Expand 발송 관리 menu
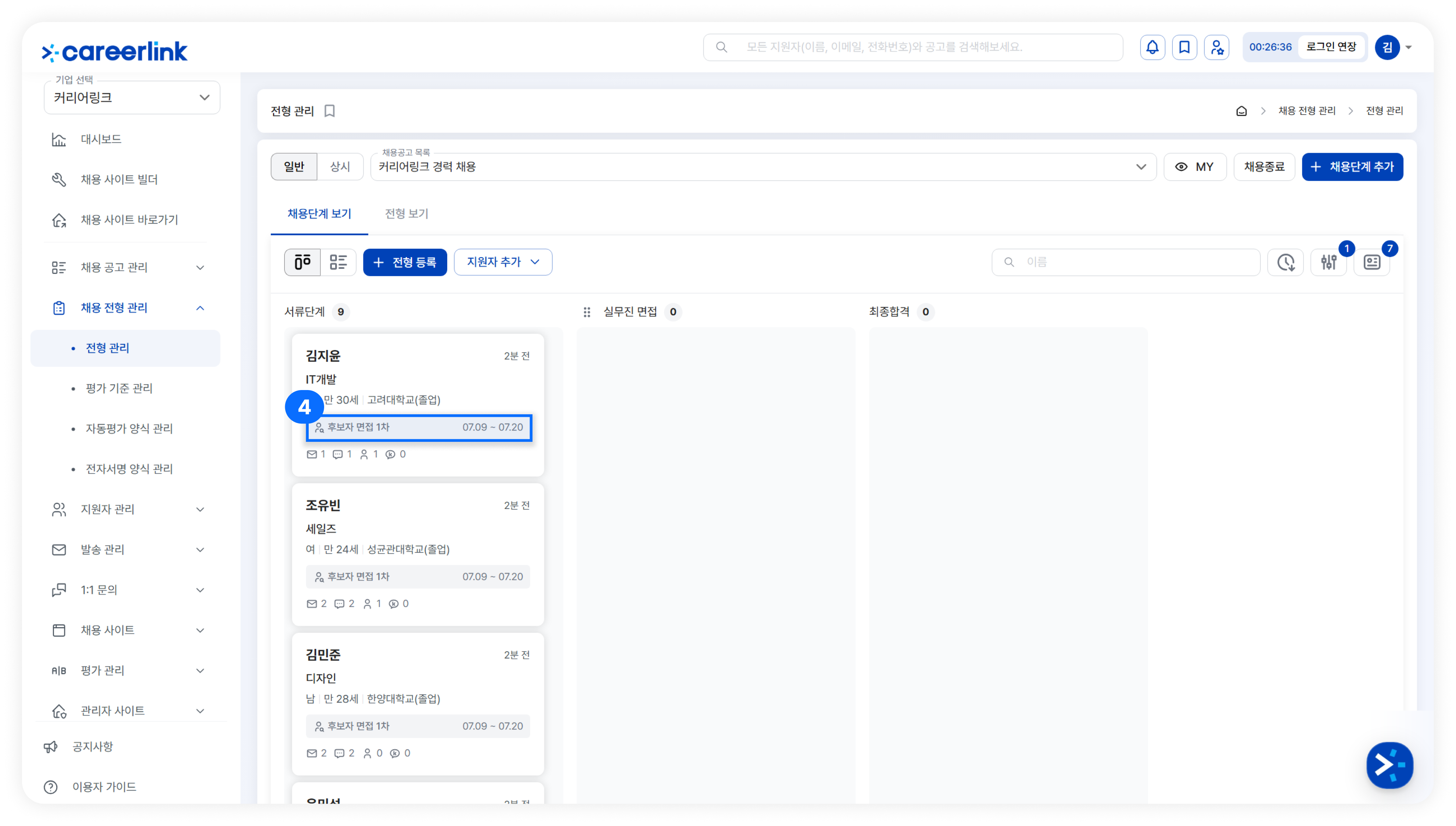The width and height of the screenshot is (1456, 826). [x=126, y=550]
